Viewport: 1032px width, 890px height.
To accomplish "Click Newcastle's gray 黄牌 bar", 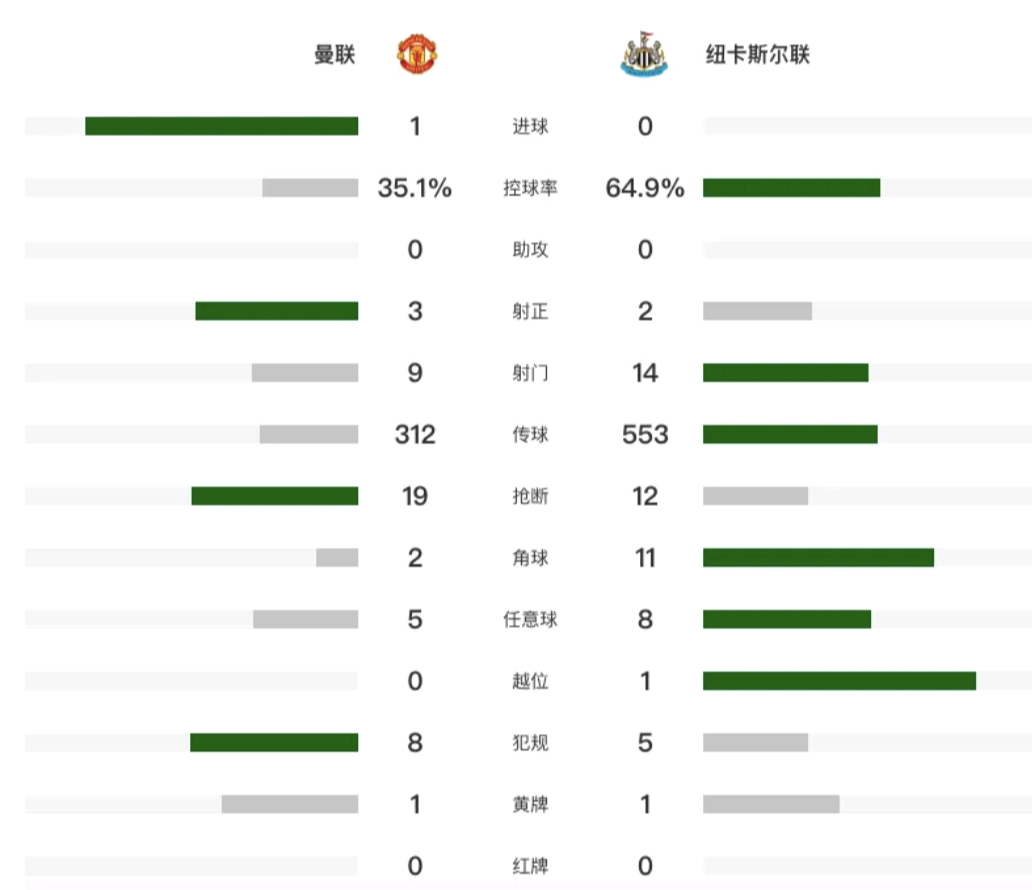I will tap(771, 804).
